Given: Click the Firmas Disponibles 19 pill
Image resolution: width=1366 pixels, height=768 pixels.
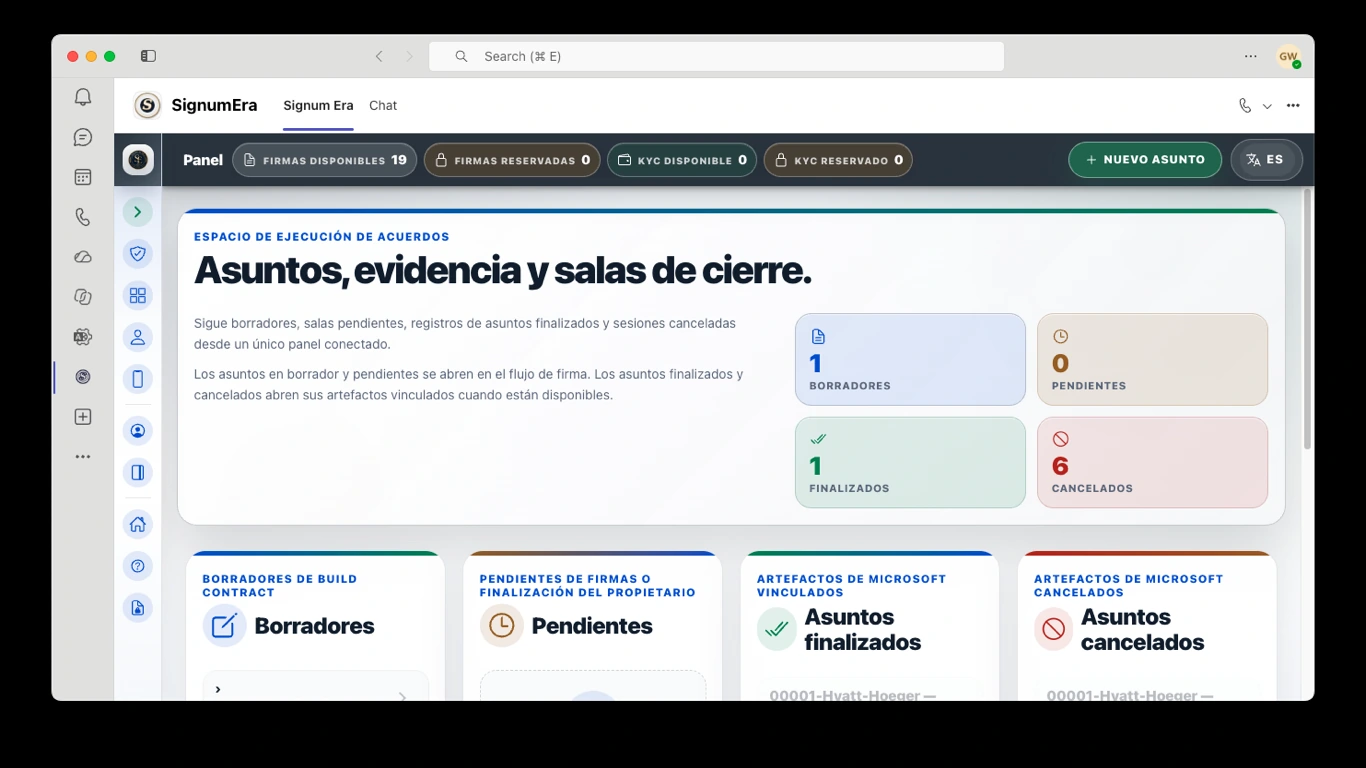Looking at the screenshot, I should pyautogui.click(x=325, y=160).
